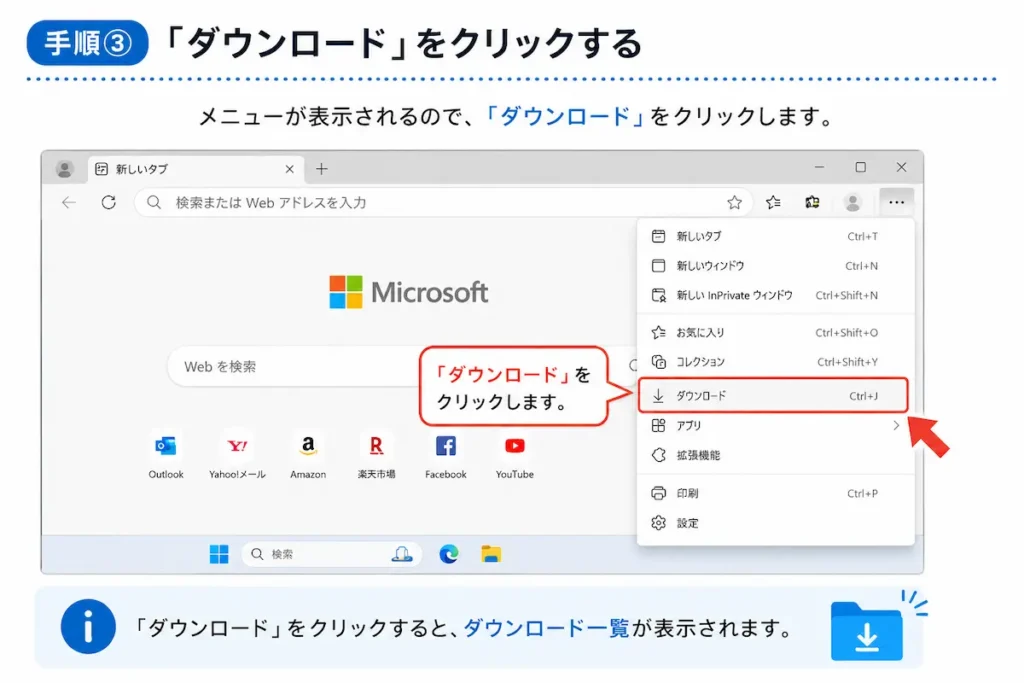The width and height of the screenshot is (1024, 683).
Task: Click the three-dot settings menu button
Action: pos(896,202)
